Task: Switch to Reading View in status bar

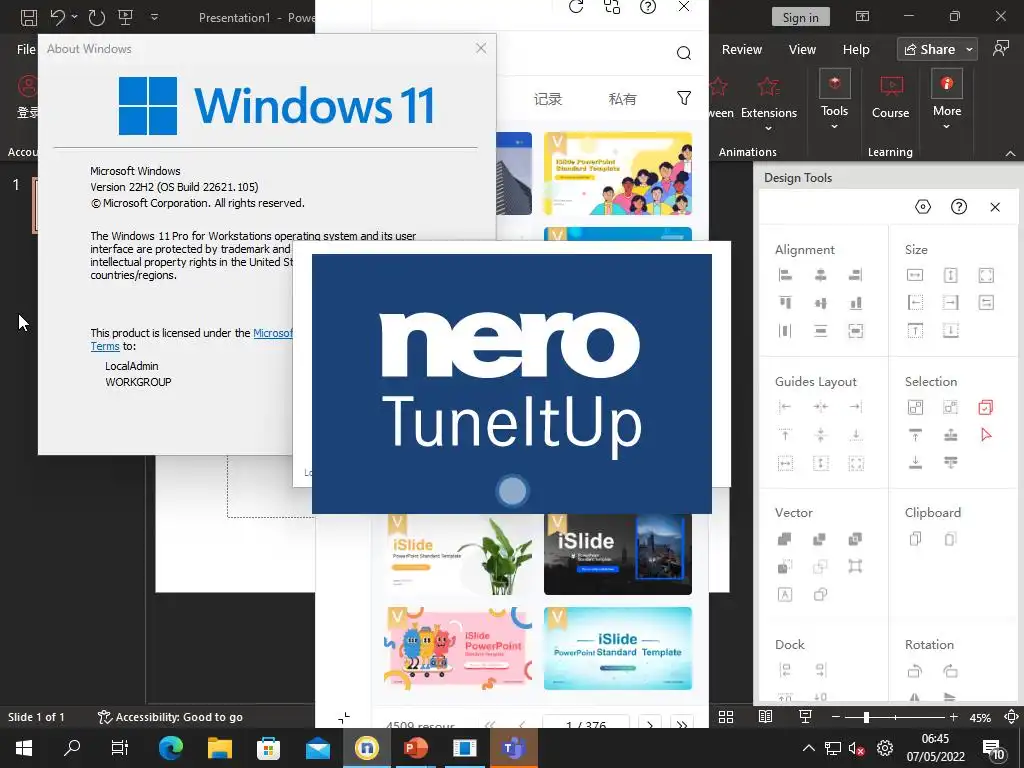Action: (765, 717)
